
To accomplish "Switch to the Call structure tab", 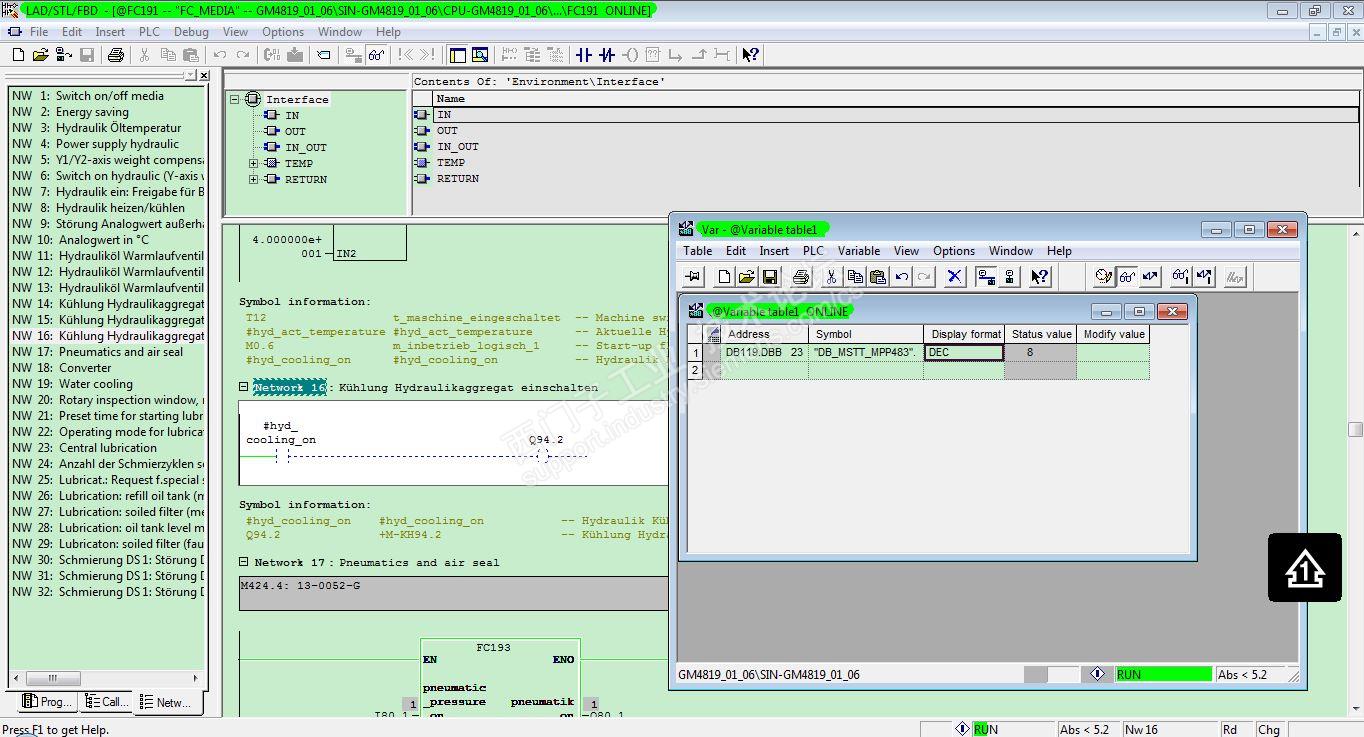I will (x=107, y=702).
